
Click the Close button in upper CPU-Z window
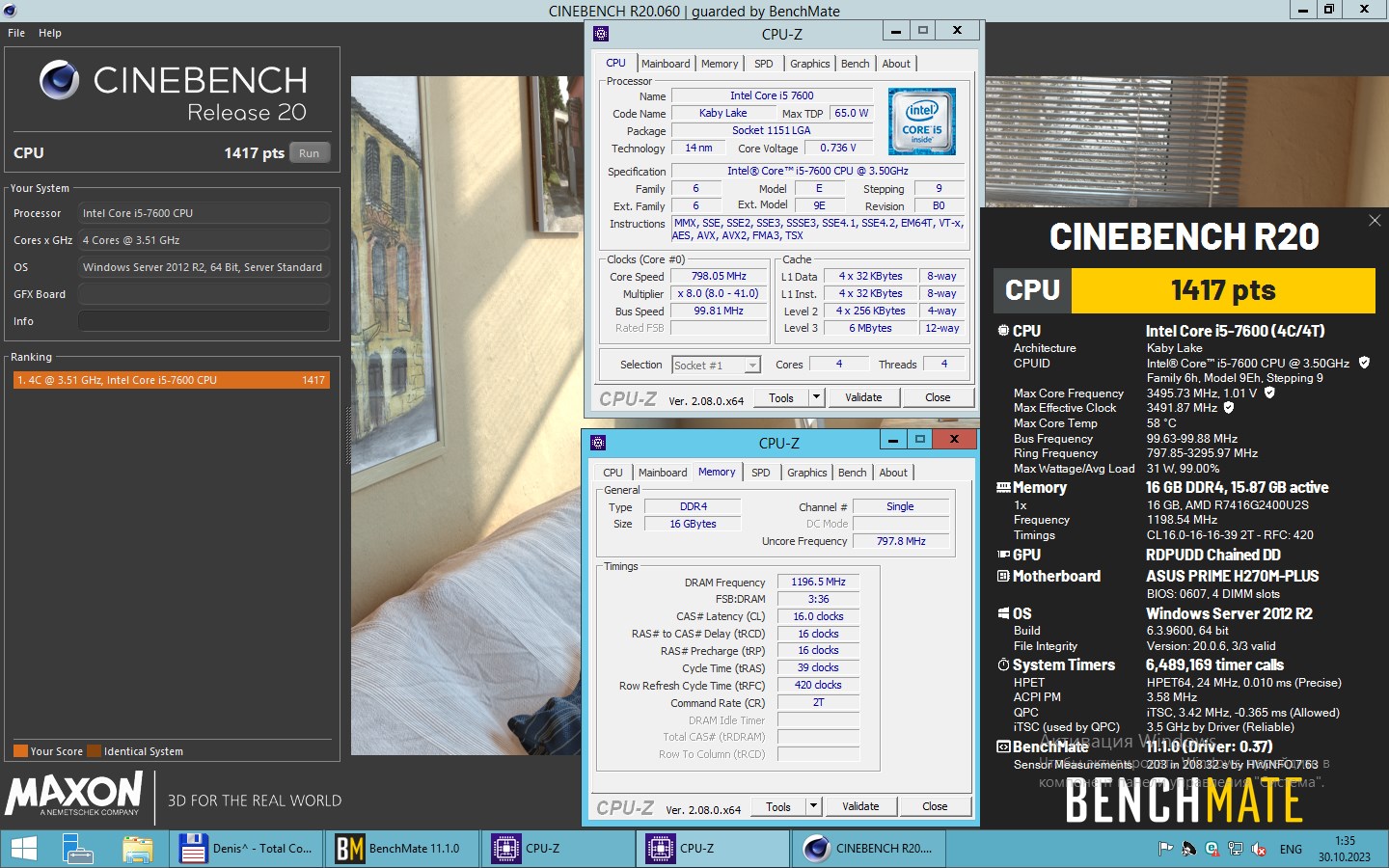(x=938, y=397)
